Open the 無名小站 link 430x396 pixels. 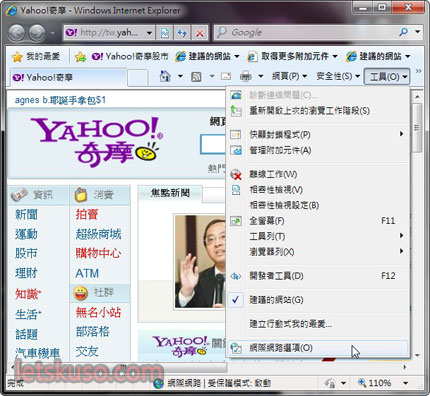(x=98, y=312)
